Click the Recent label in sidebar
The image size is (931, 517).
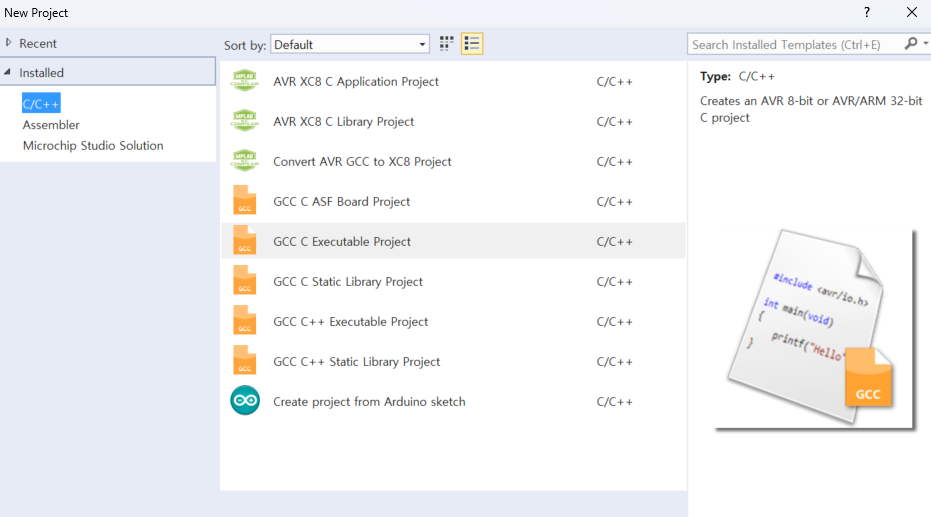click(37, 43)
